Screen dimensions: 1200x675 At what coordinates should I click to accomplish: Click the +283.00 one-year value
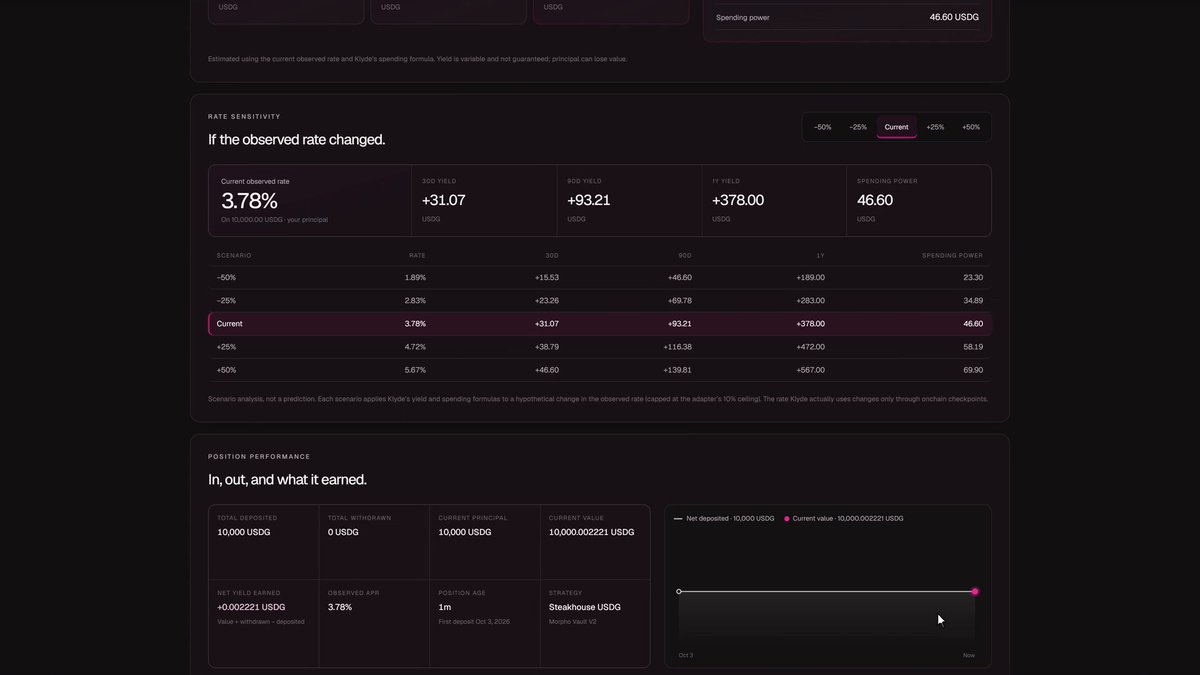click(x=810, y=301)
